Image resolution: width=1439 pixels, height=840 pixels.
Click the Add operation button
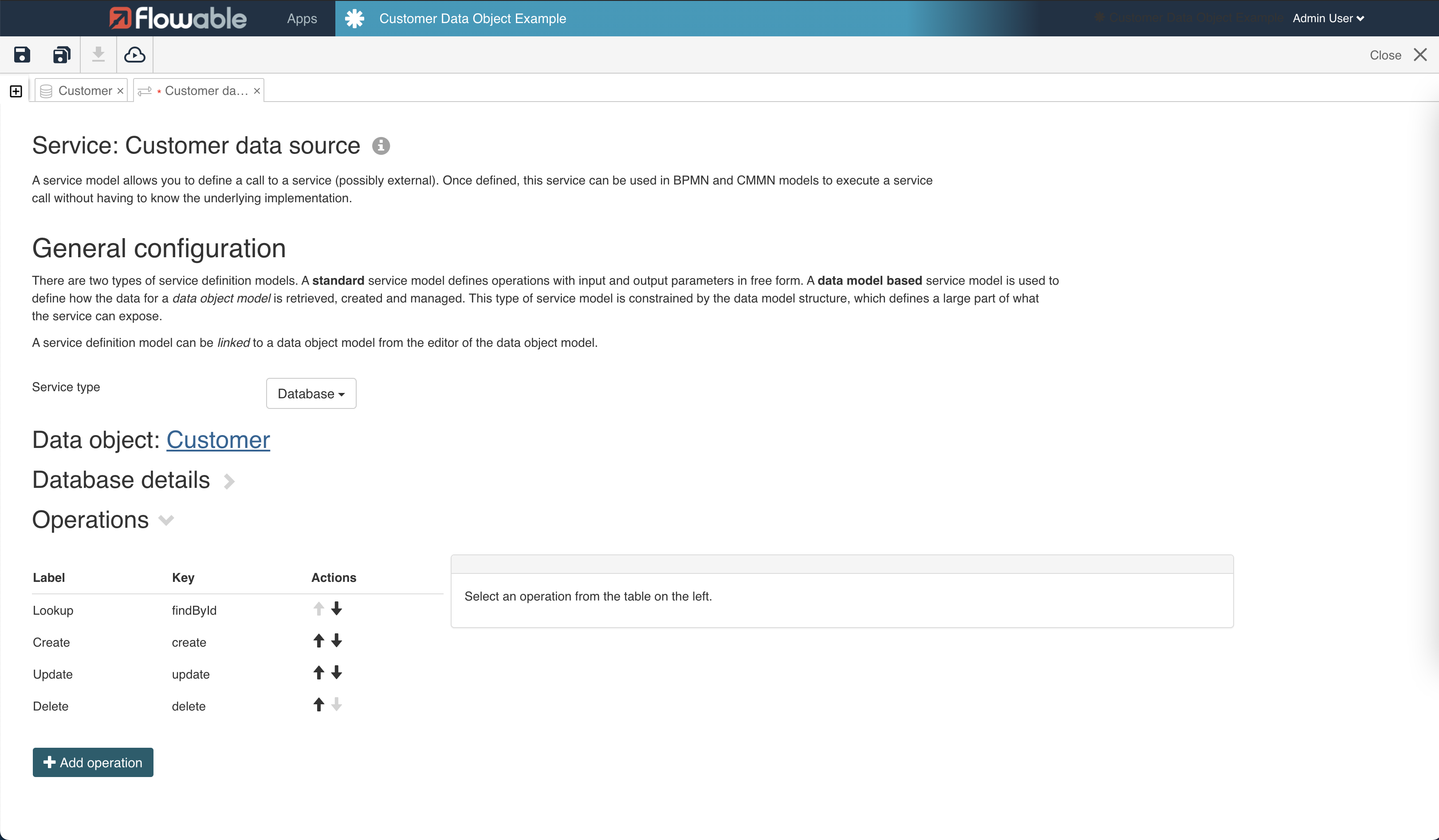(x=93, y=762)
